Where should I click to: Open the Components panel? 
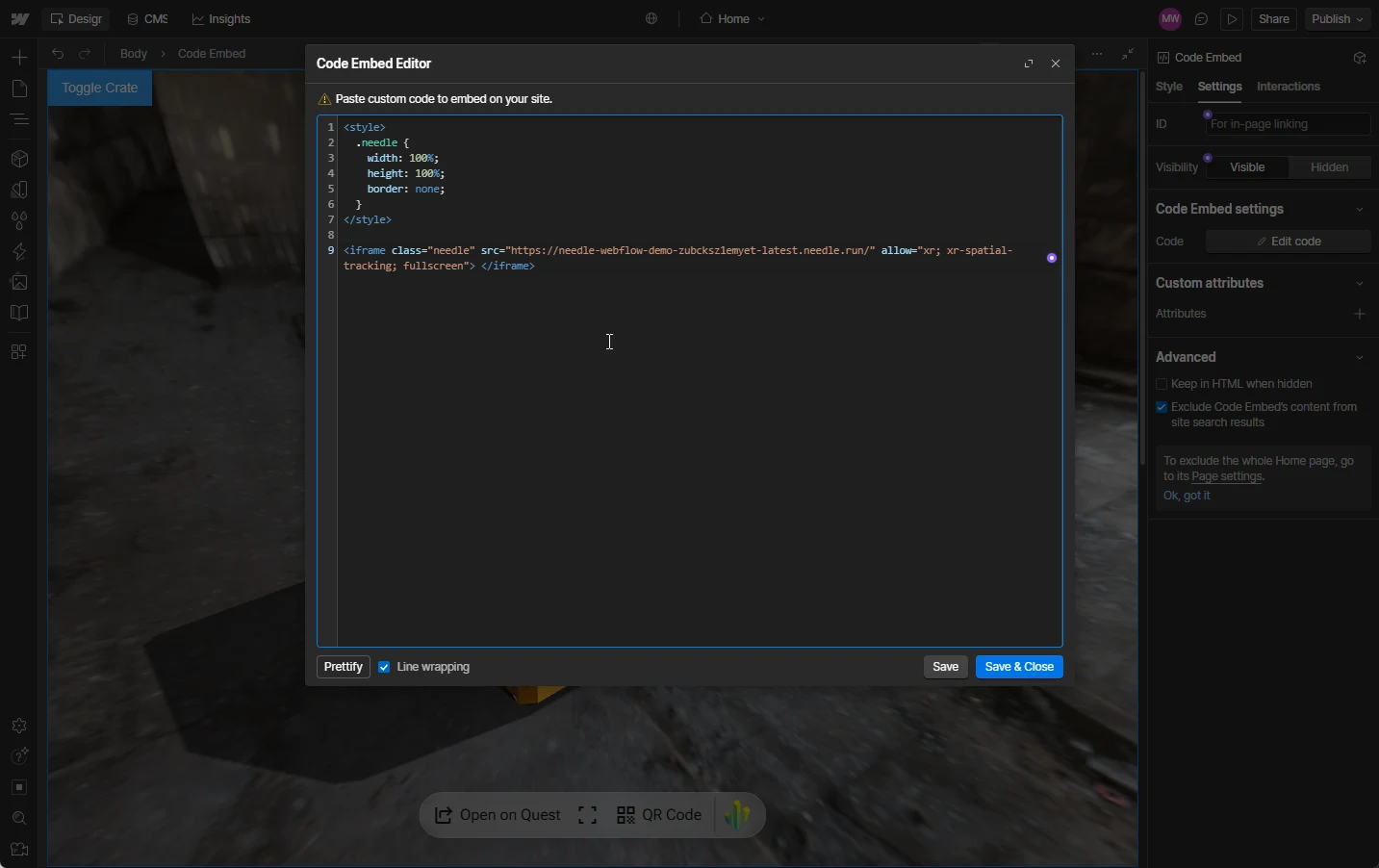tap(19, 159)
